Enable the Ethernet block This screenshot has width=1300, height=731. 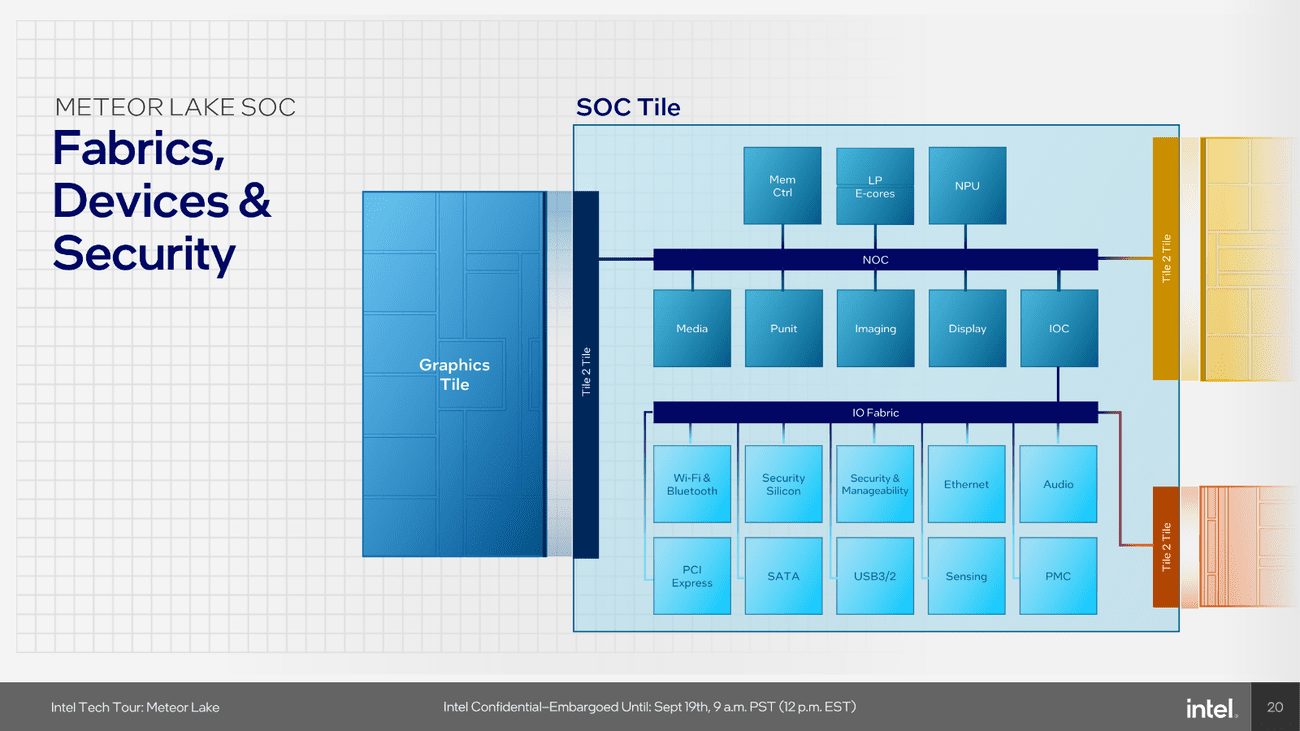[966, 484]
